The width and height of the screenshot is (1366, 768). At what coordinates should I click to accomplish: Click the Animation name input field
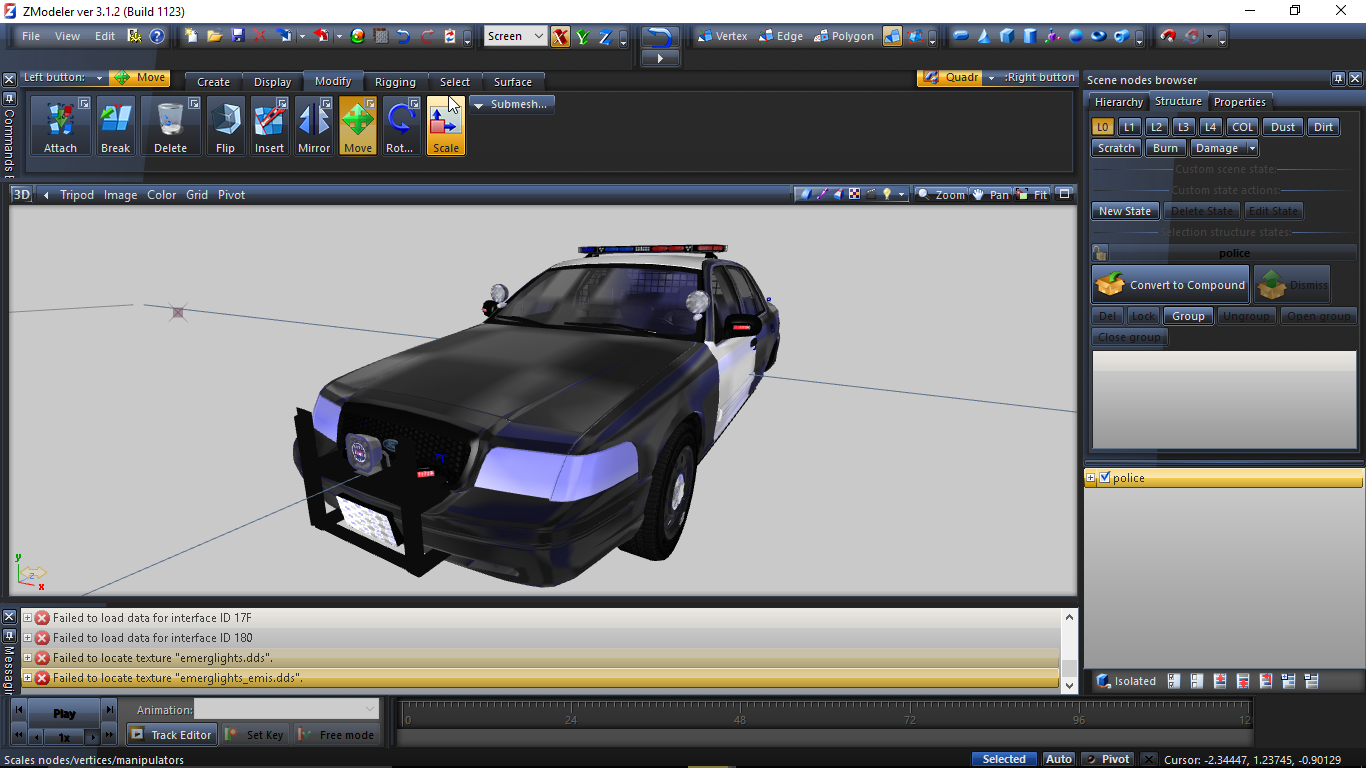click(x=286, y=709)
